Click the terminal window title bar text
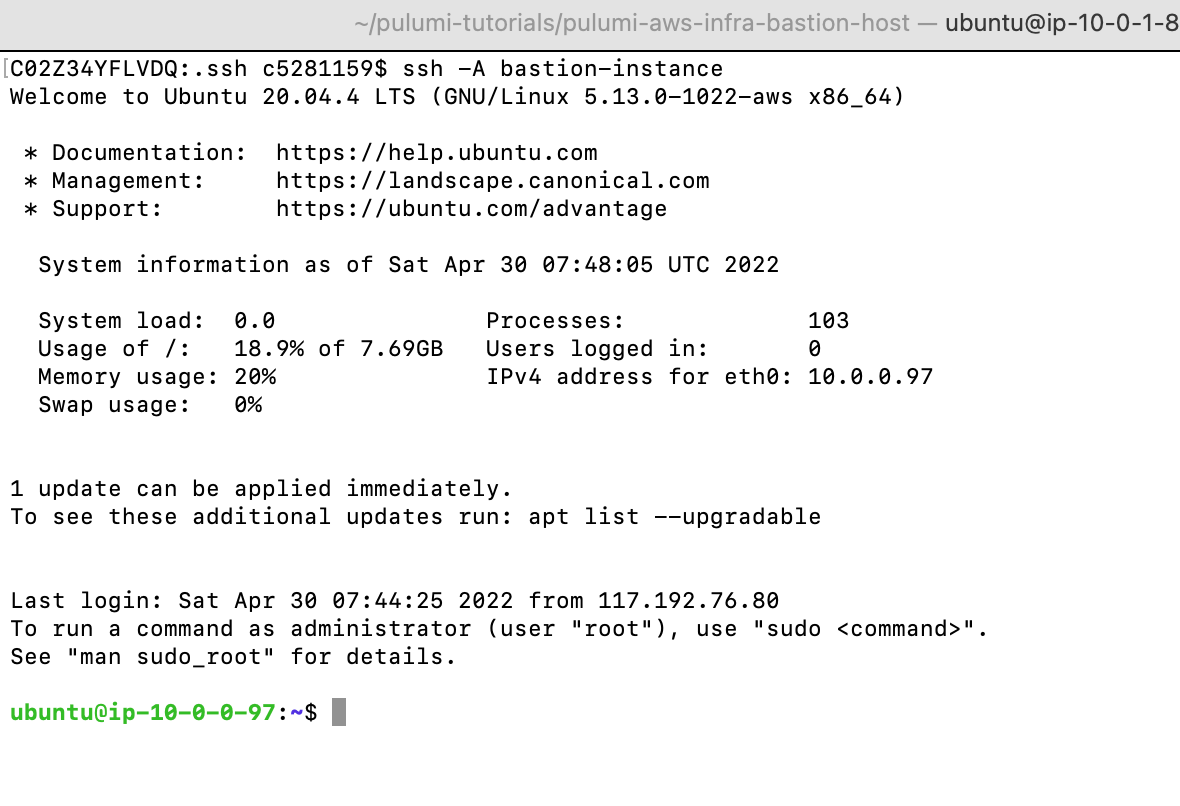The height and width of the screenshot is (806, 1180). click(x=766, y=23)
